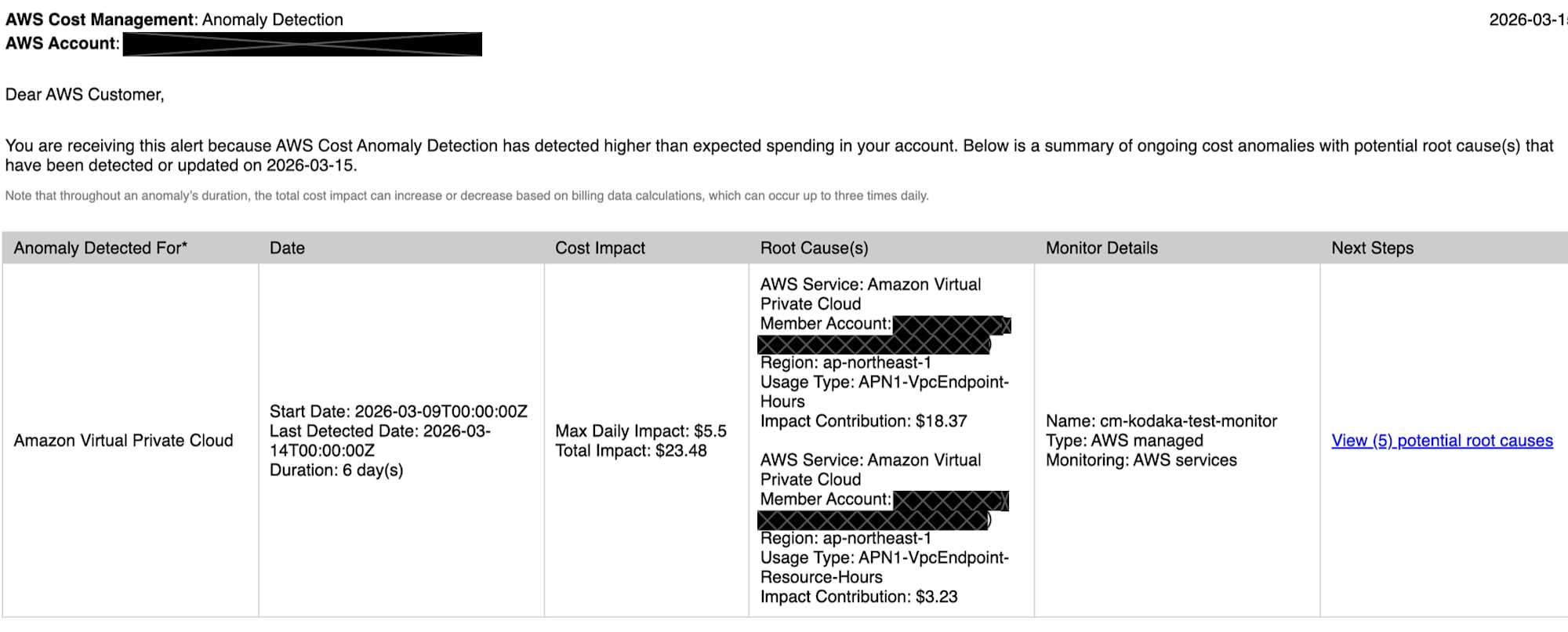Click the redacted AWS Account value at top
This screenshot has width=1568, height=632.
[302, 44]
